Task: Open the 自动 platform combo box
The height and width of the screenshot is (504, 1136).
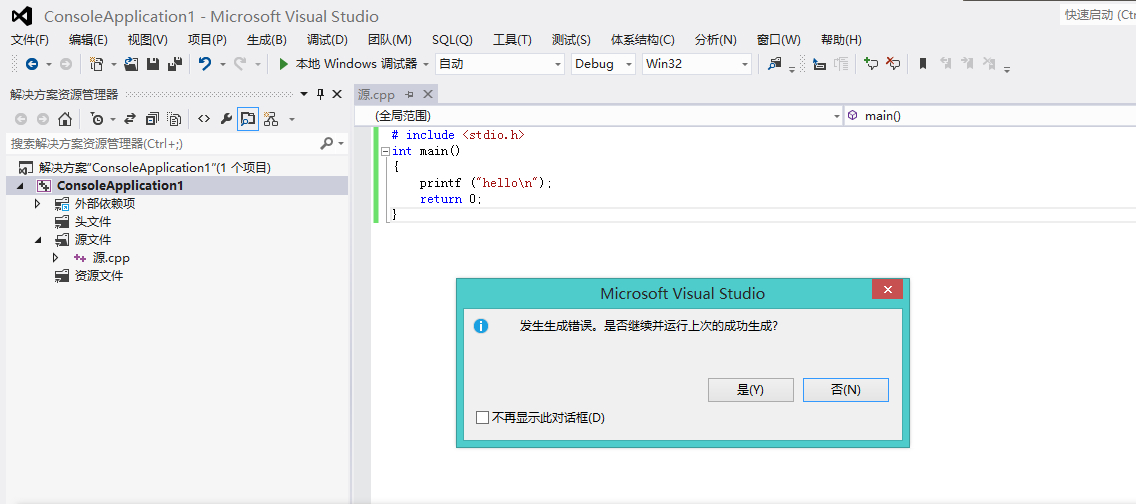Action: pos(499,64)
